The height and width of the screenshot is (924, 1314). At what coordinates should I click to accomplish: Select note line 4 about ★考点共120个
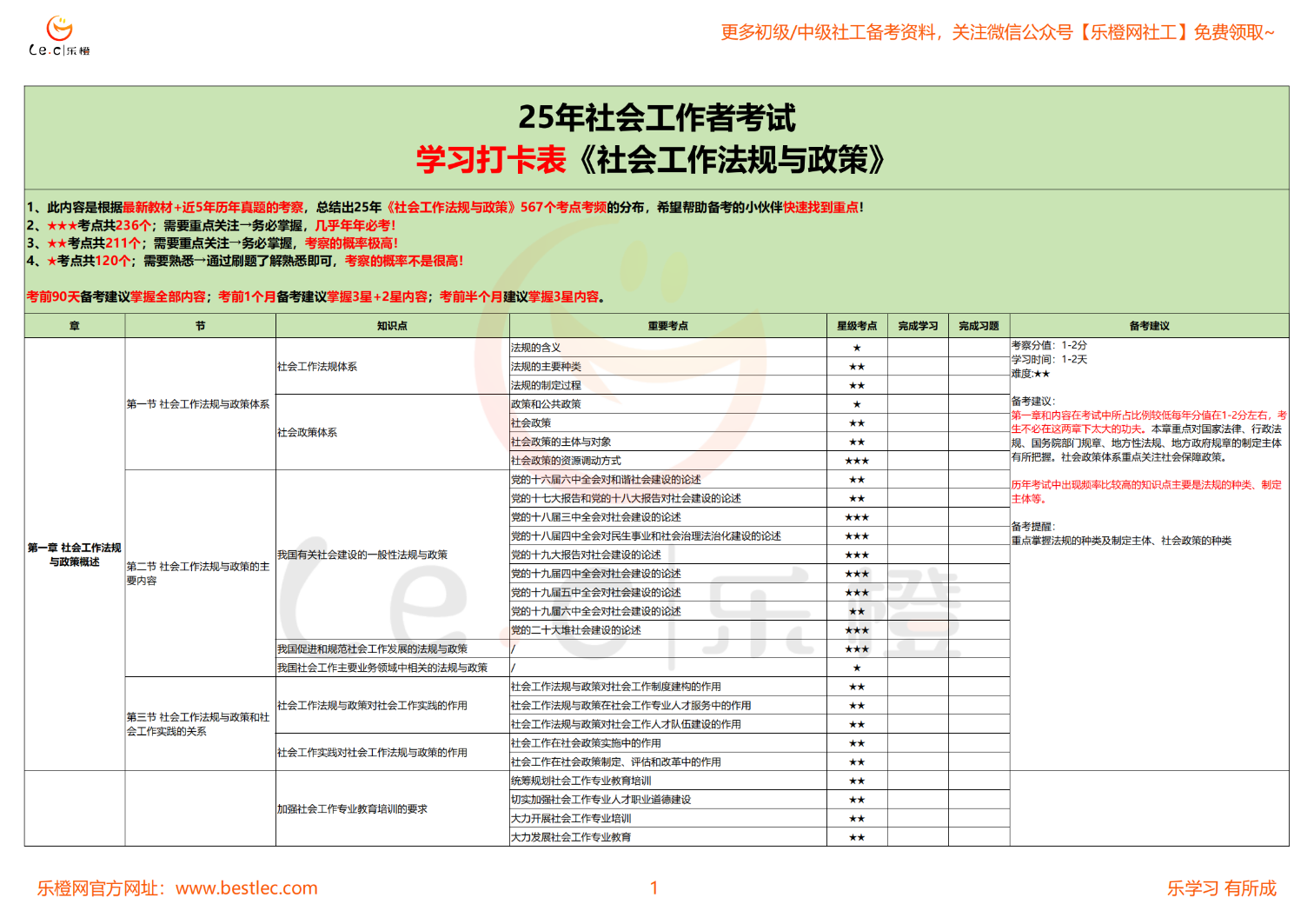pos(245,261)
